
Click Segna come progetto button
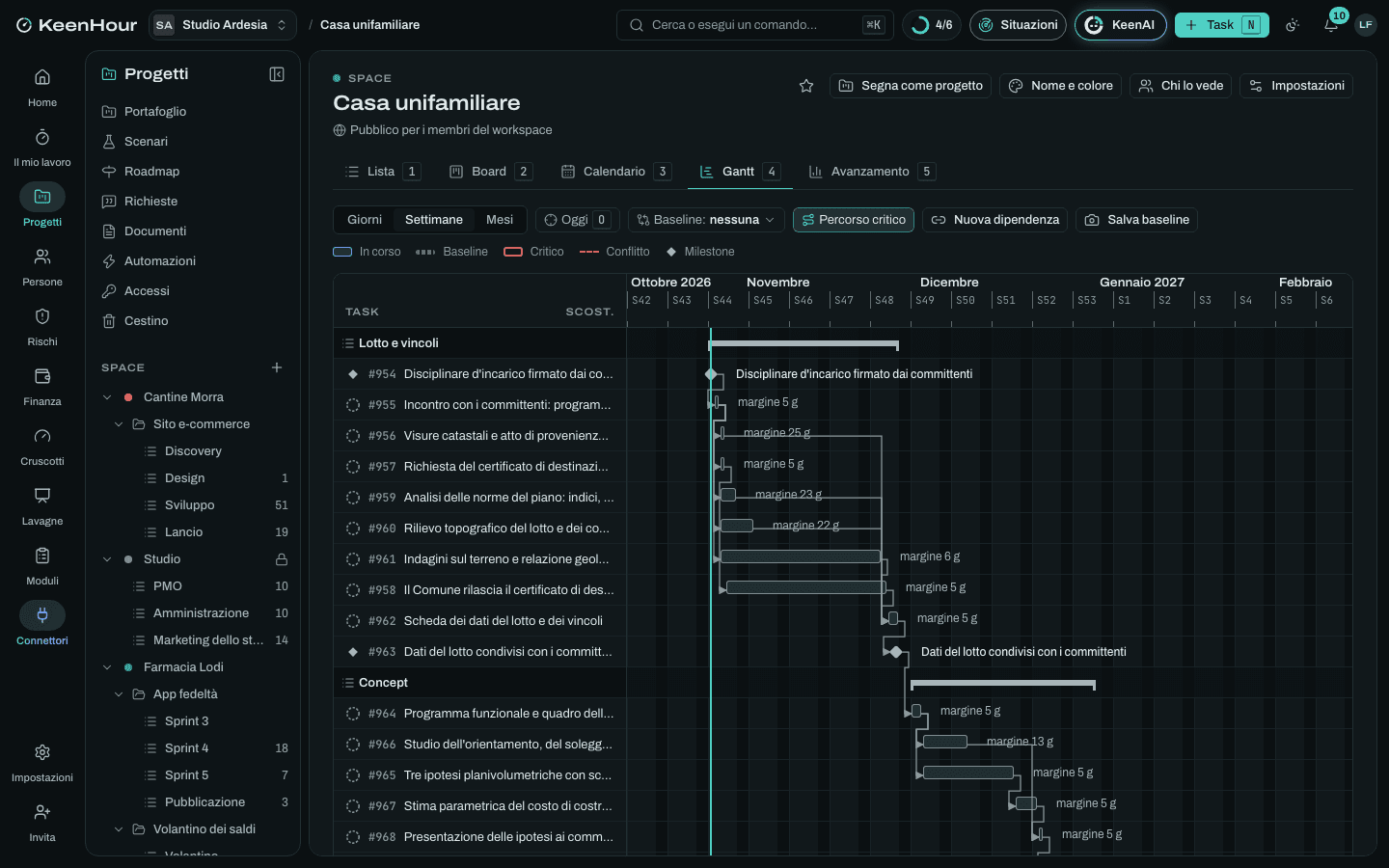[911, 86]
